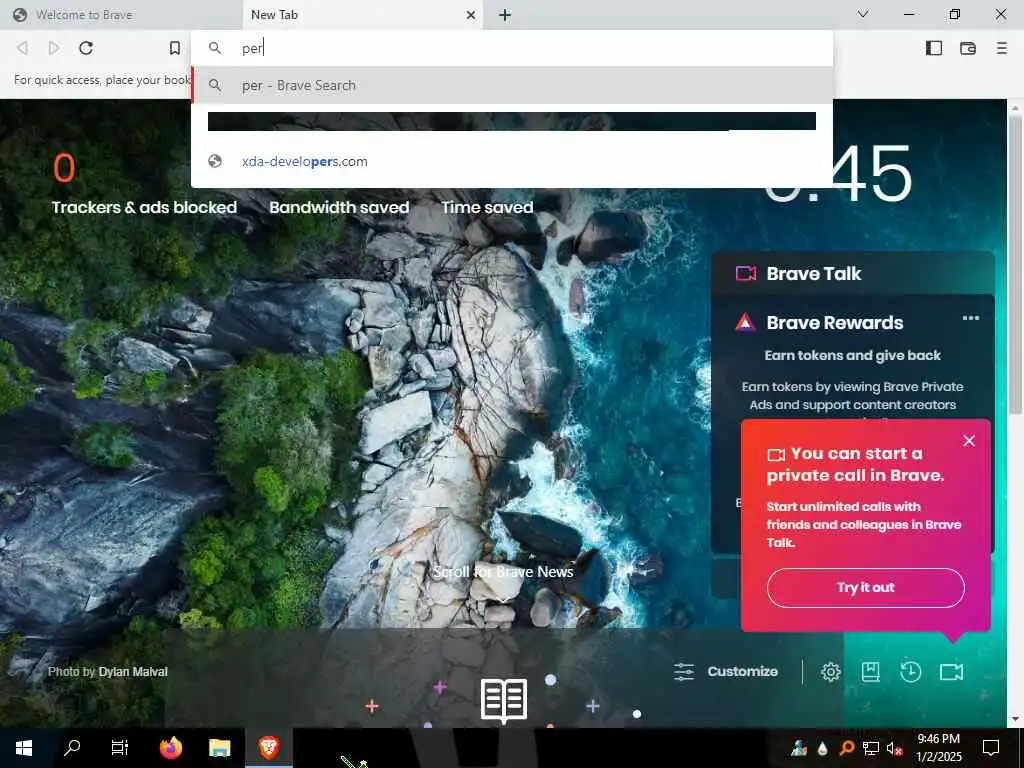The height and width of the screenshot is (768, 1024).
Task: Open the Customize dashboard button
Action: click(726, 671)
